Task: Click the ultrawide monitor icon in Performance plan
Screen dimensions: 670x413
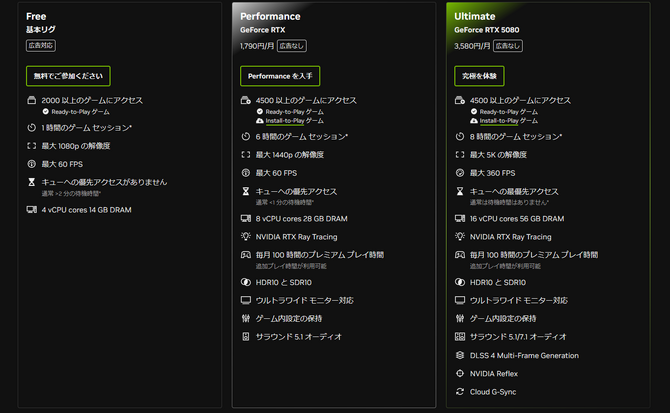Action: [x=246, y=300]
